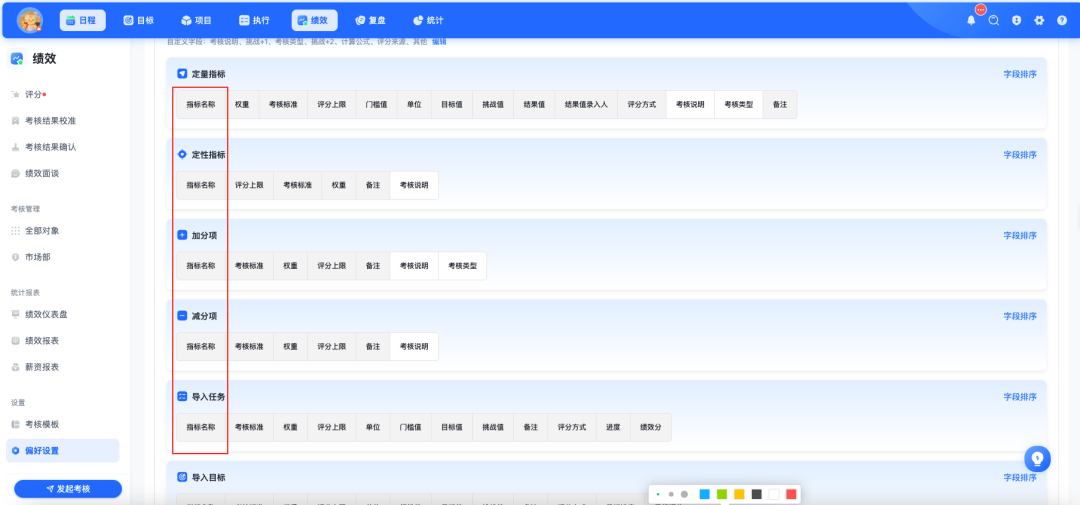Open the notifications bell icon

point(971,20)
